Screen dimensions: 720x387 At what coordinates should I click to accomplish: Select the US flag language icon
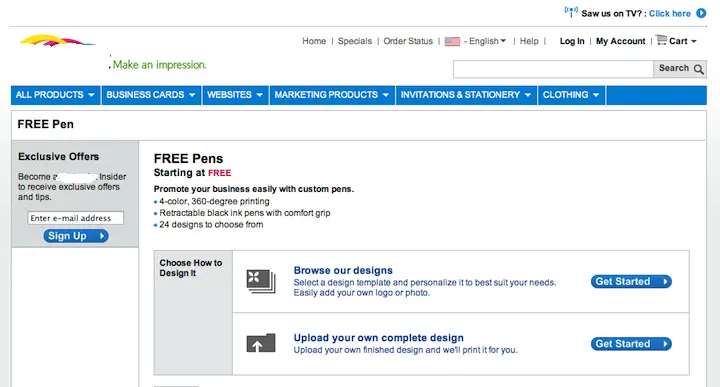pyautogui.click(x=452, y=41)
